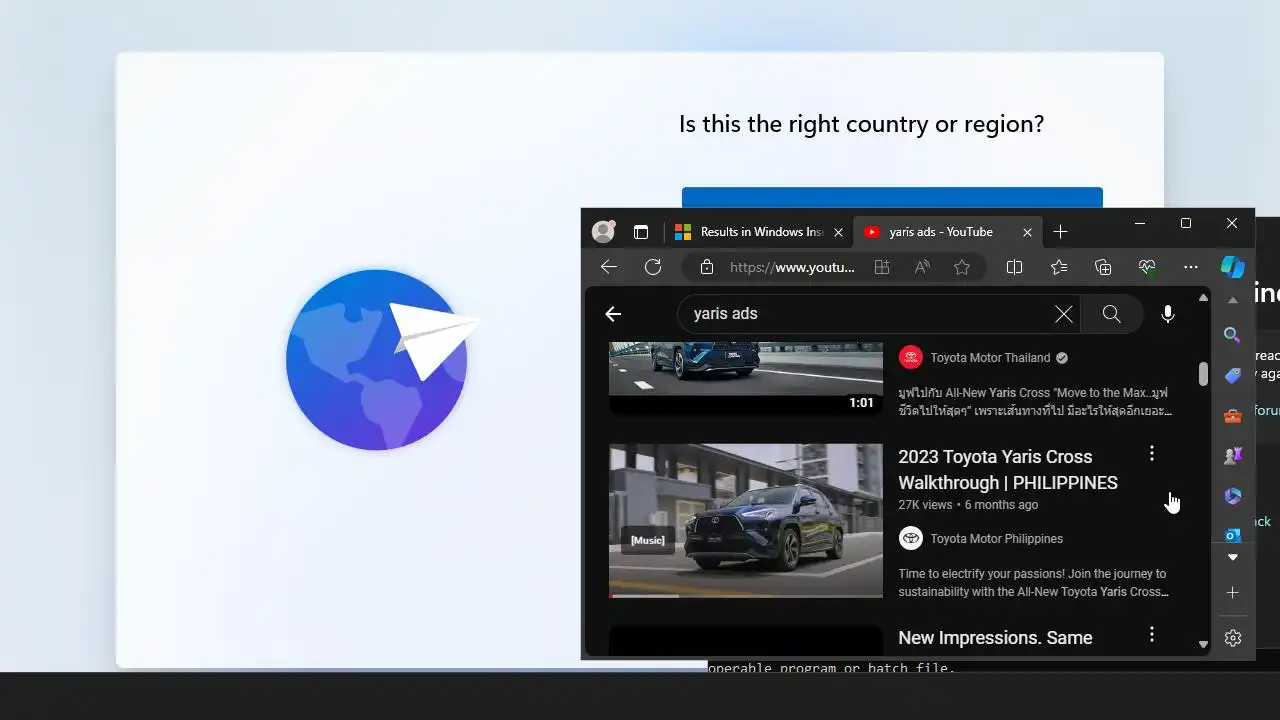This screenshot has width=1280, height=720.
Task: Click the YouTube page scrollbar thumb
Action: click(1203, 374)
